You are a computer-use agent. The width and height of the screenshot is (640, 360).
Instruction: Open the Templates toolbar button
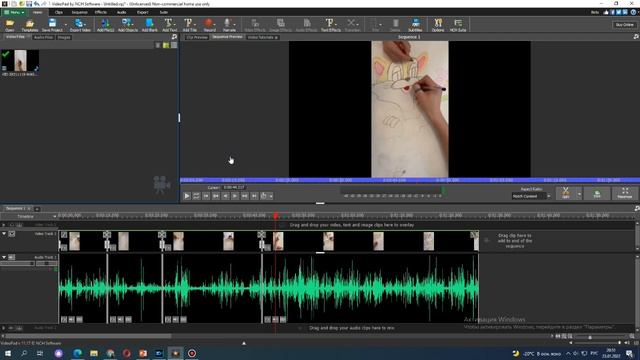pyautogui.click(x=29, y=24)
